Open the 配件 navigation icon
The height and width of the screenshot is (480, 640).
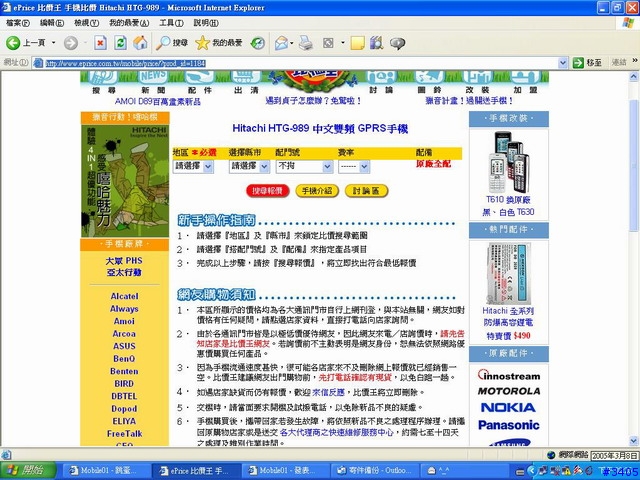(x=200, y=82)
